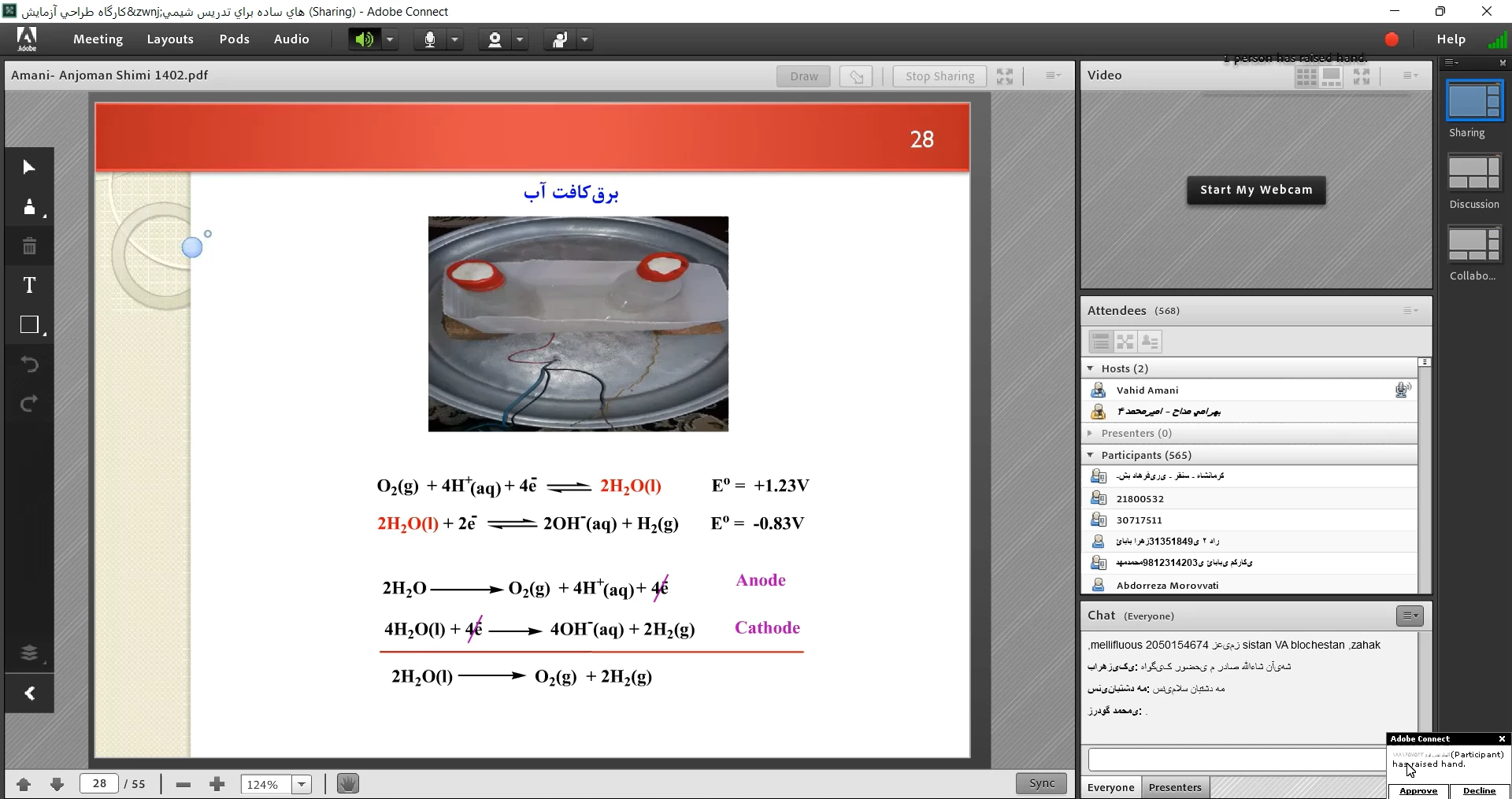Select the arrow pointer tool
Viewport: 1512px width, 799px height.
29,167
